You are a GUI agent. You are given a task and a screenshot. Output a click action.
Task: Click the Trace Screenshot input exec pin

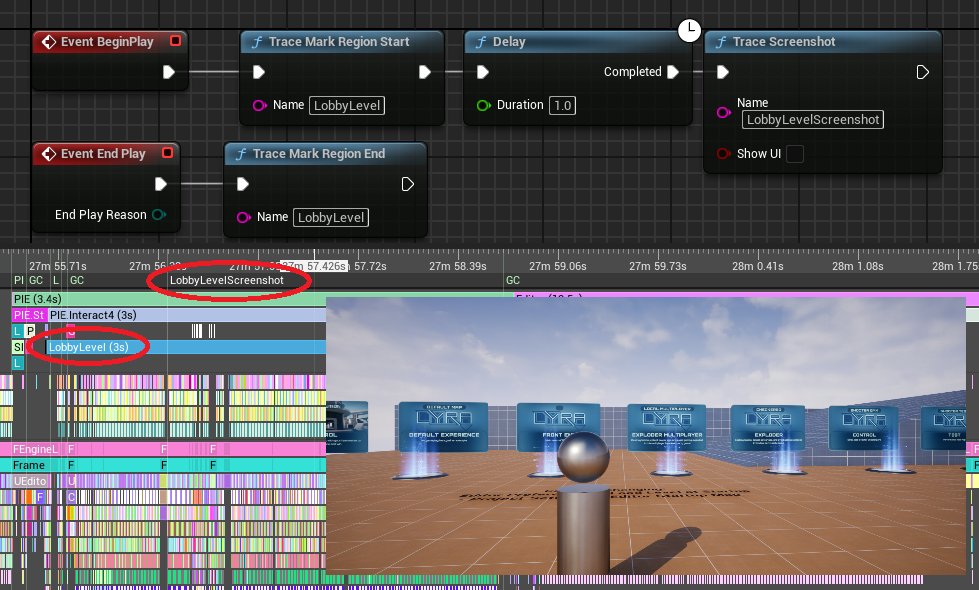pyautogui.click(x=722, y=72)
